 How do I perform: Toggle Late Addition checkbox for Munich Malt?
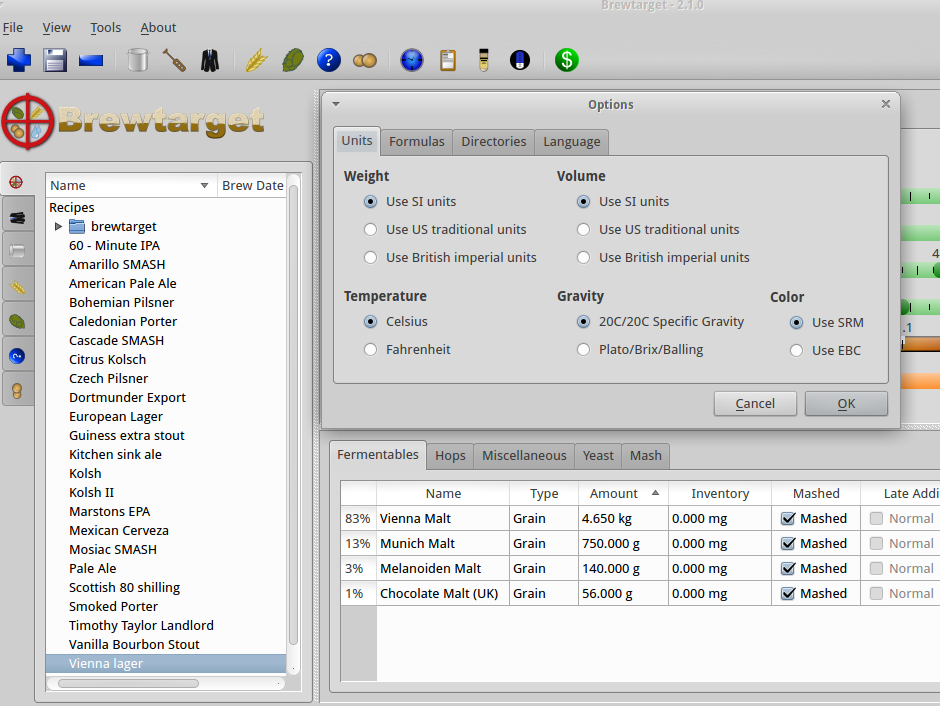pyautogui.click(x=876, y=544)
